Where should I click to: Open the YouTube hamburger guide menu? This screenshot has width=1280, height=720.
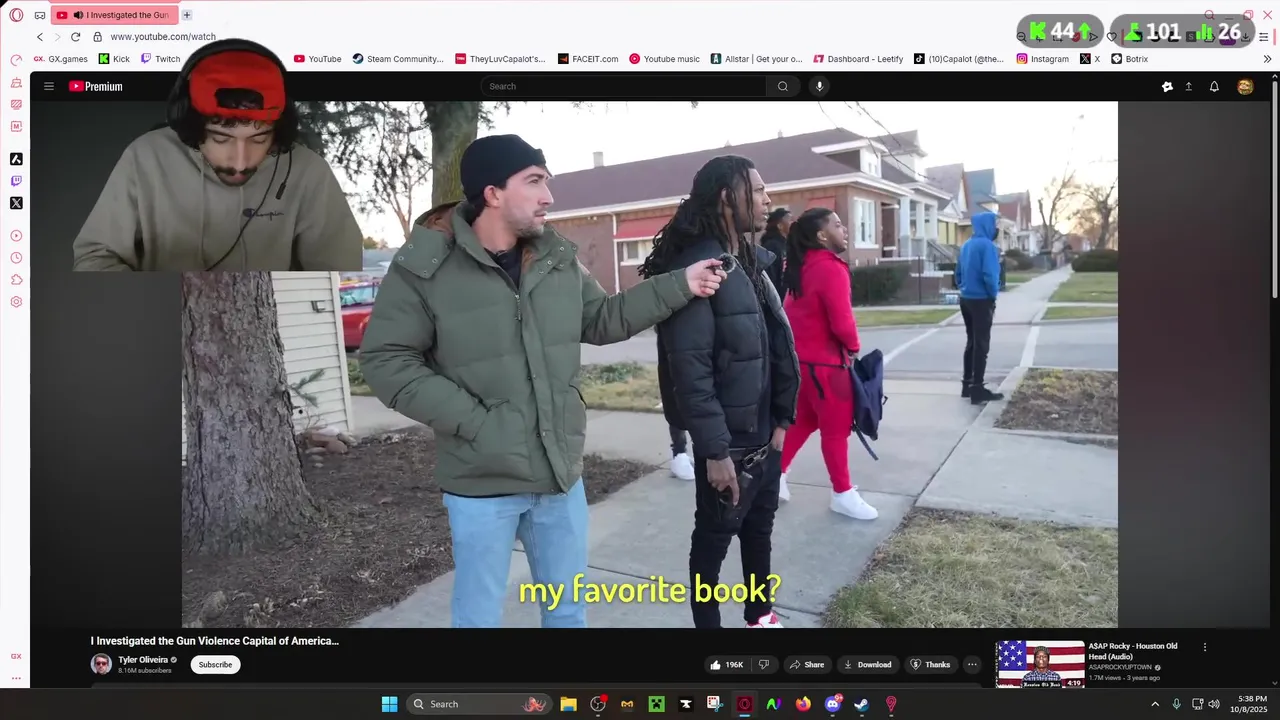(x=49, y=86)
